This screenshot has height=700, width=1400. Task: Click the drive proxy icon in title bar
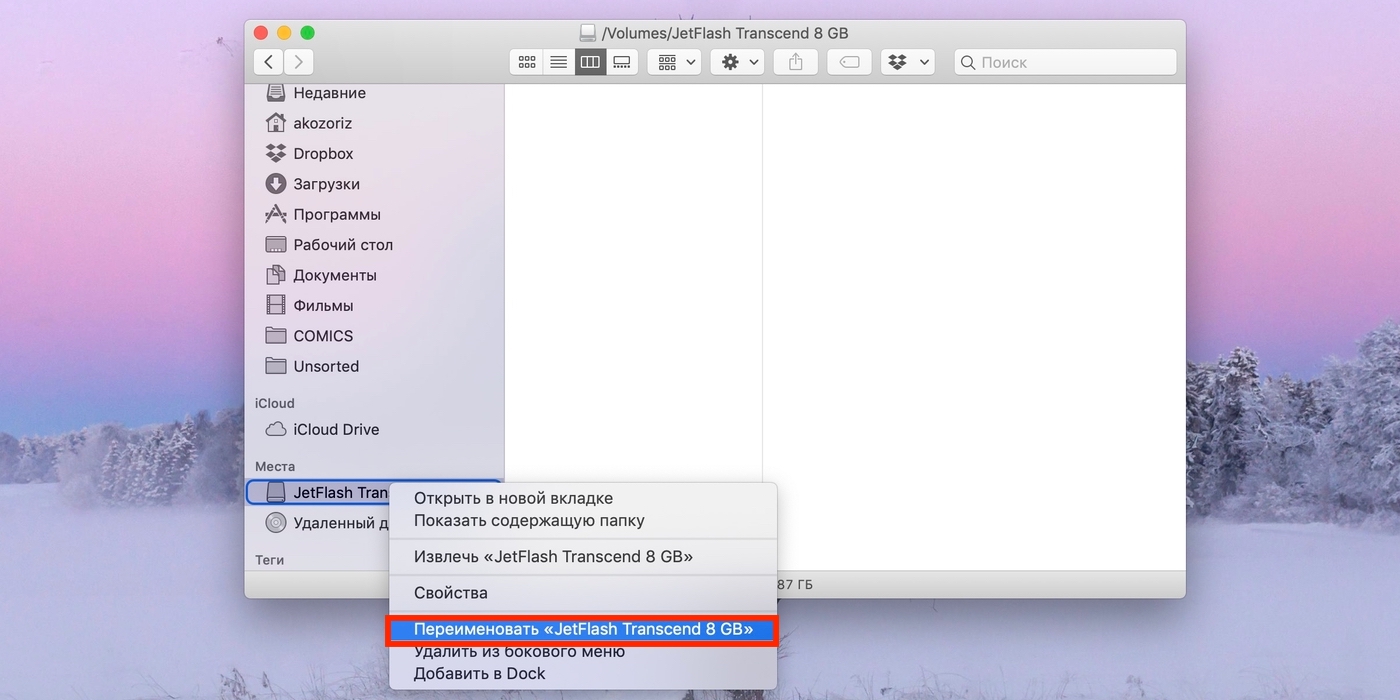pos(588,33)
